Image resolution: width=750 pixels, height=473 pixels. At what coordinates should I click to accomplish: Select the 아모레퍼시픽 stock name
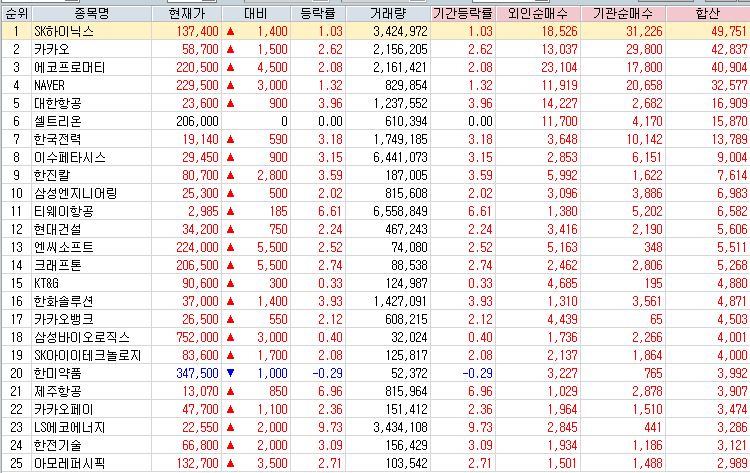click(69, 463)
